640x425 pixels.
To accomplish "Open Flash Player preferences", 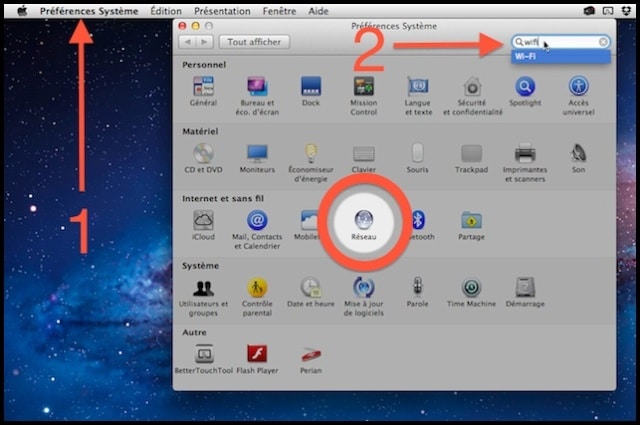I will pos(257,359).
